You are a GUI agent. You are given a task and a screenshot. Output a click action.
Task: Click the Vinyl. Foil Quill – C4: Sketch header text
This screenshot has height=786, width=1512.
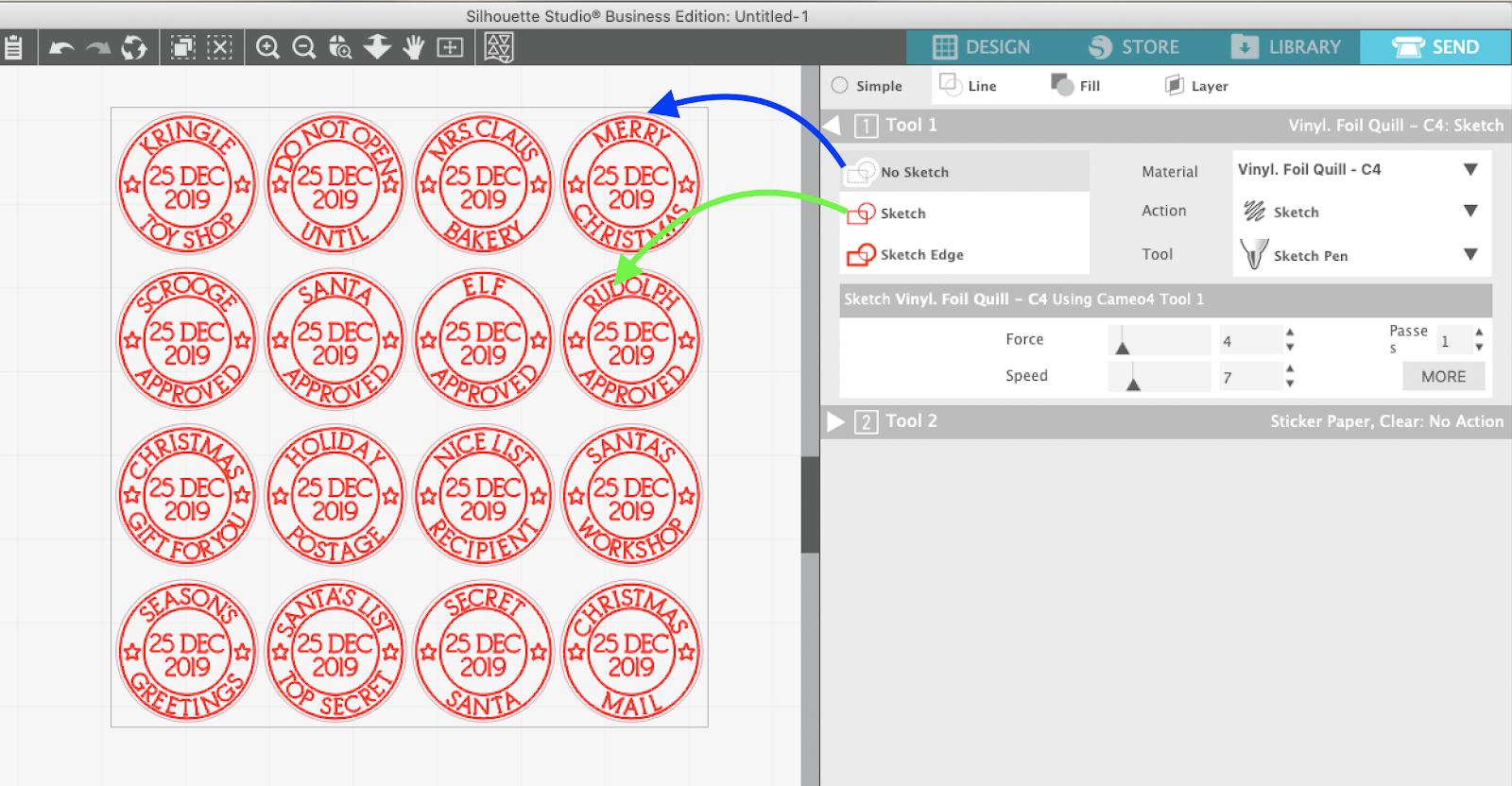click(1396, 126)
